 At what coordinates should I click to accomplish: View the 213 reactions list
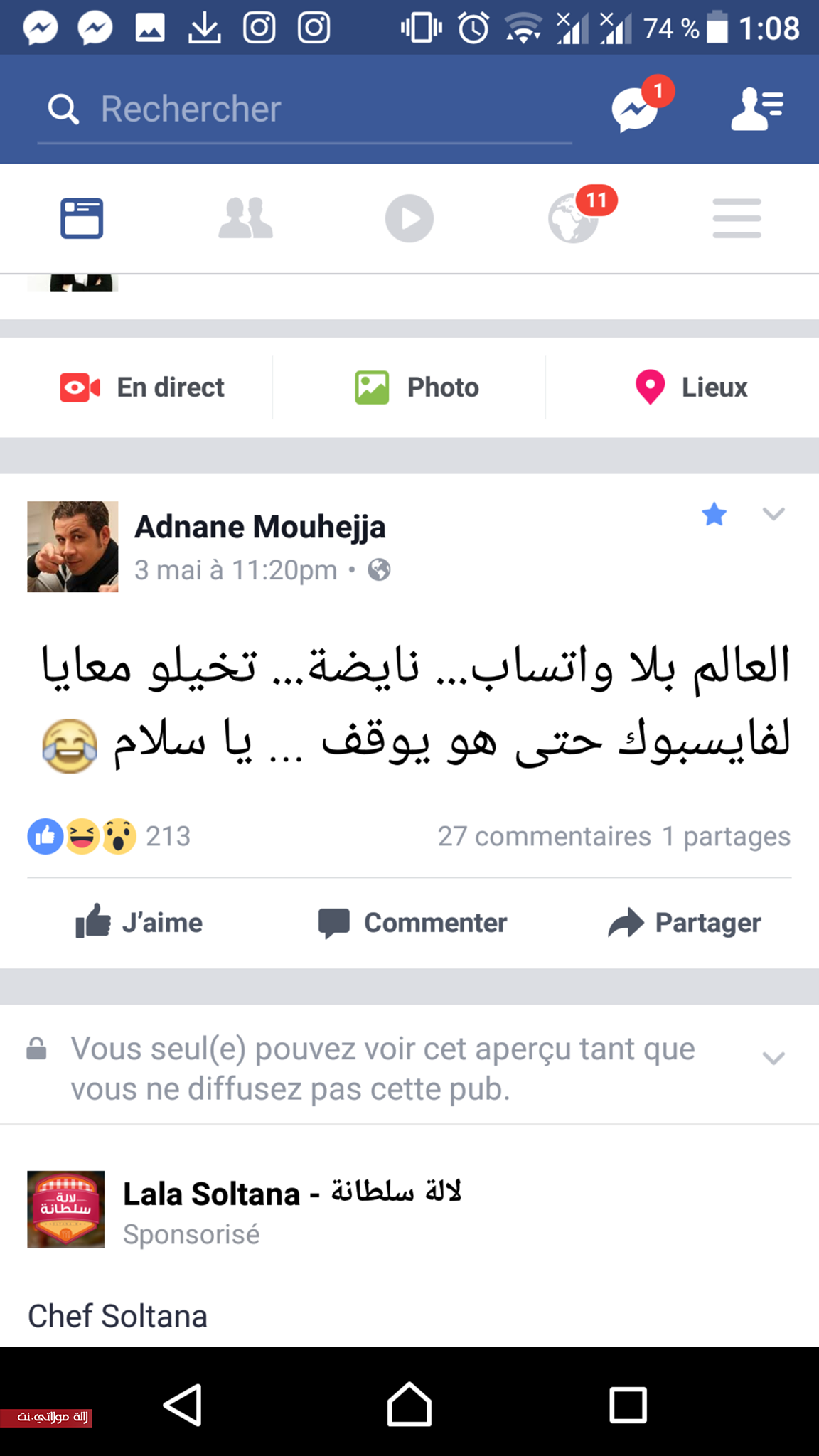coord(109,836)
